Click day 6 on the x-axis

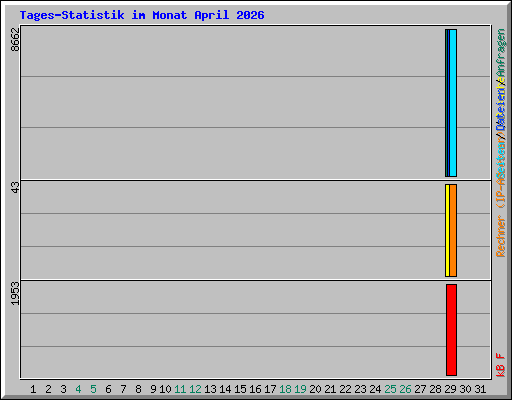point(108,389)
